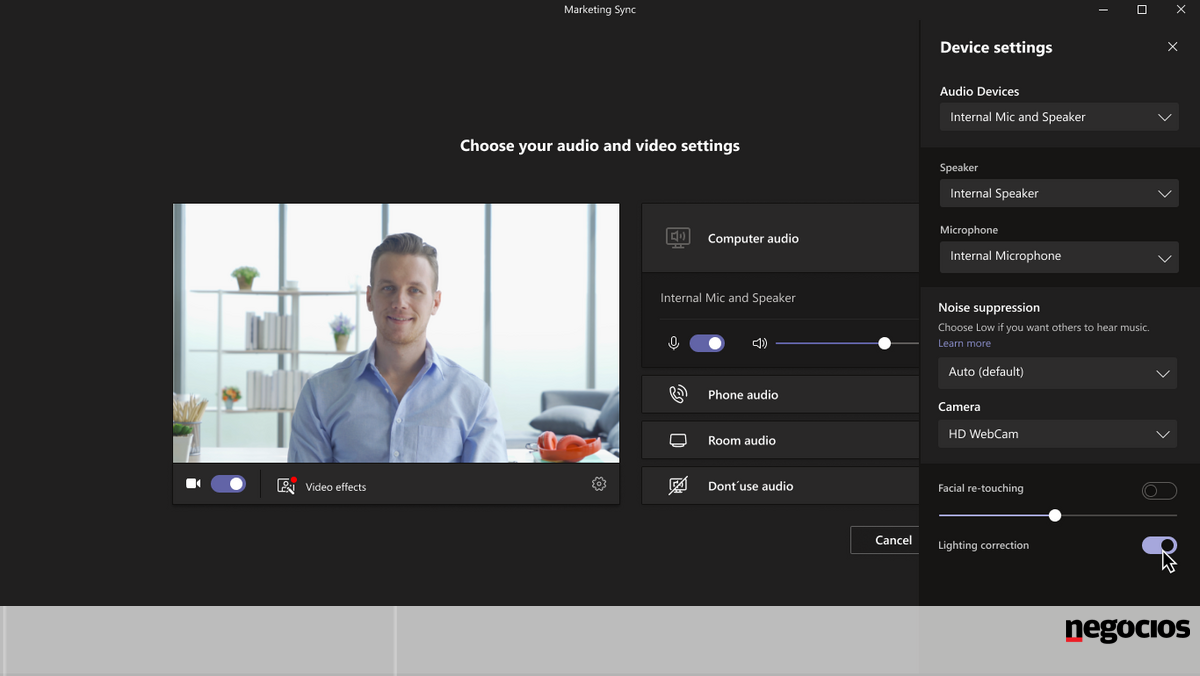Screen dimensions: 1200x676
Task: Click the Don't use audio icon
Action: pos(678,486)
